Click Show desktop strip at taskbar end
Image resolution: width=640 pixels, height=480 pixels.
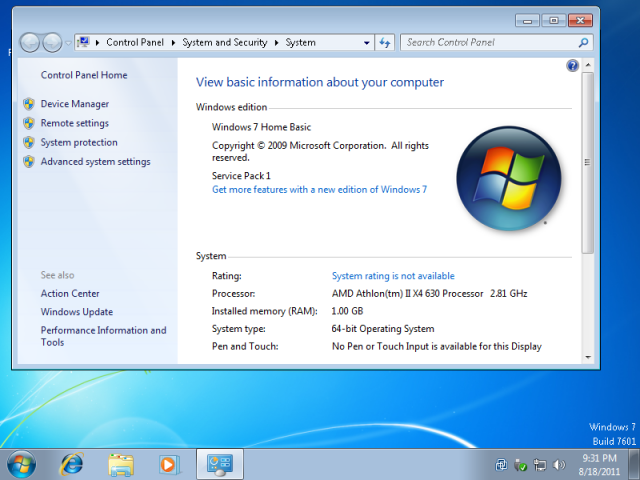click(x=634, y=464)
